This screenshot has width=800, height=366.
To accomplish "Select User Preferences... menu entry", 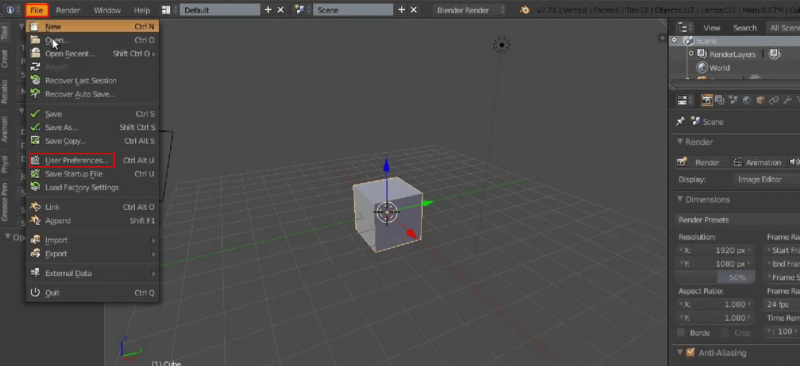I will click(x=92, y=160).
